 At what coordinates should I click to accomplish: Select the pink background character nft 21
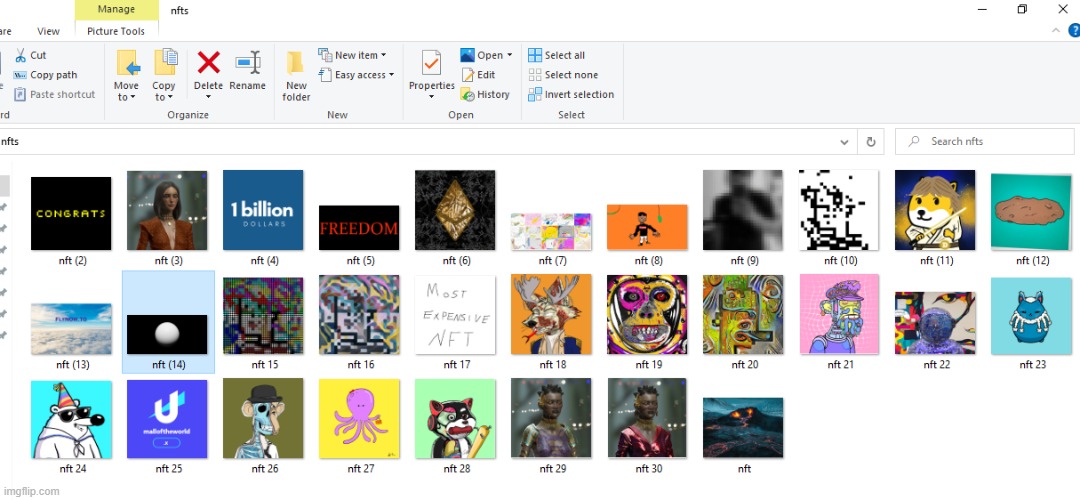[838, 314]
